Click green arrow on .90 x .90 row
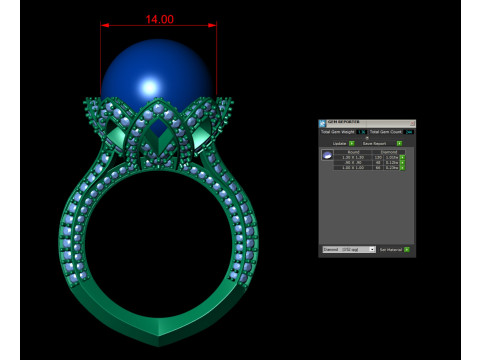 [402, 163]
